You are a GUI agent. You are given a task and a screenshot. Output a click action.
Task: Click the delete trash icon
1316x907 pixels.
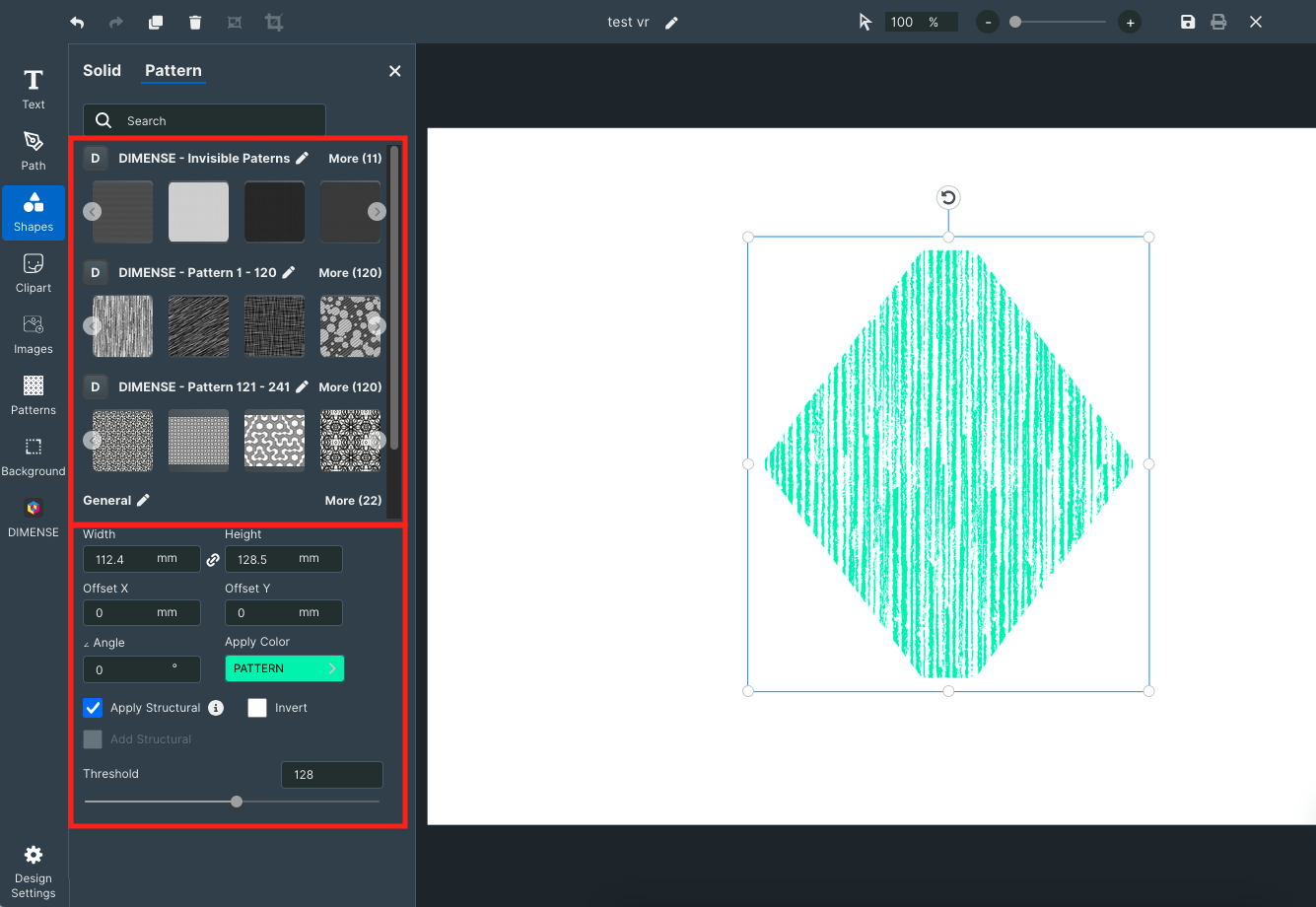(x=195, y=23)
